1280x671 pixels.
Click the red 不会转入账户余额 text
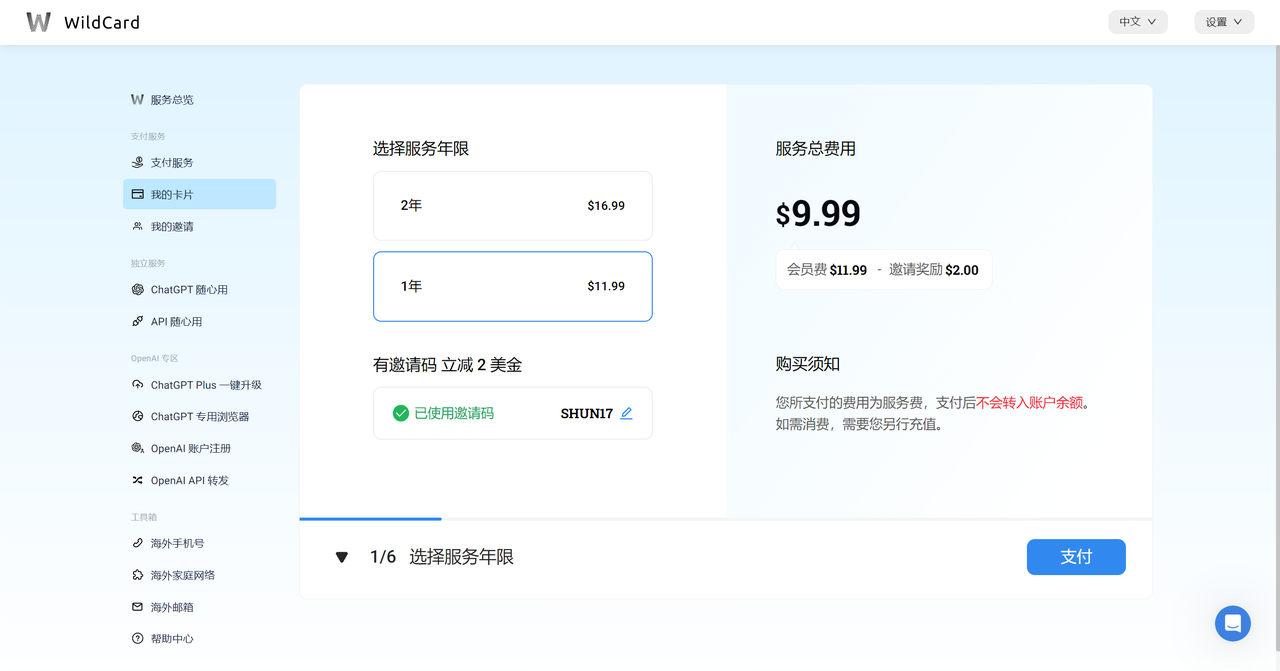(1029, 403)
